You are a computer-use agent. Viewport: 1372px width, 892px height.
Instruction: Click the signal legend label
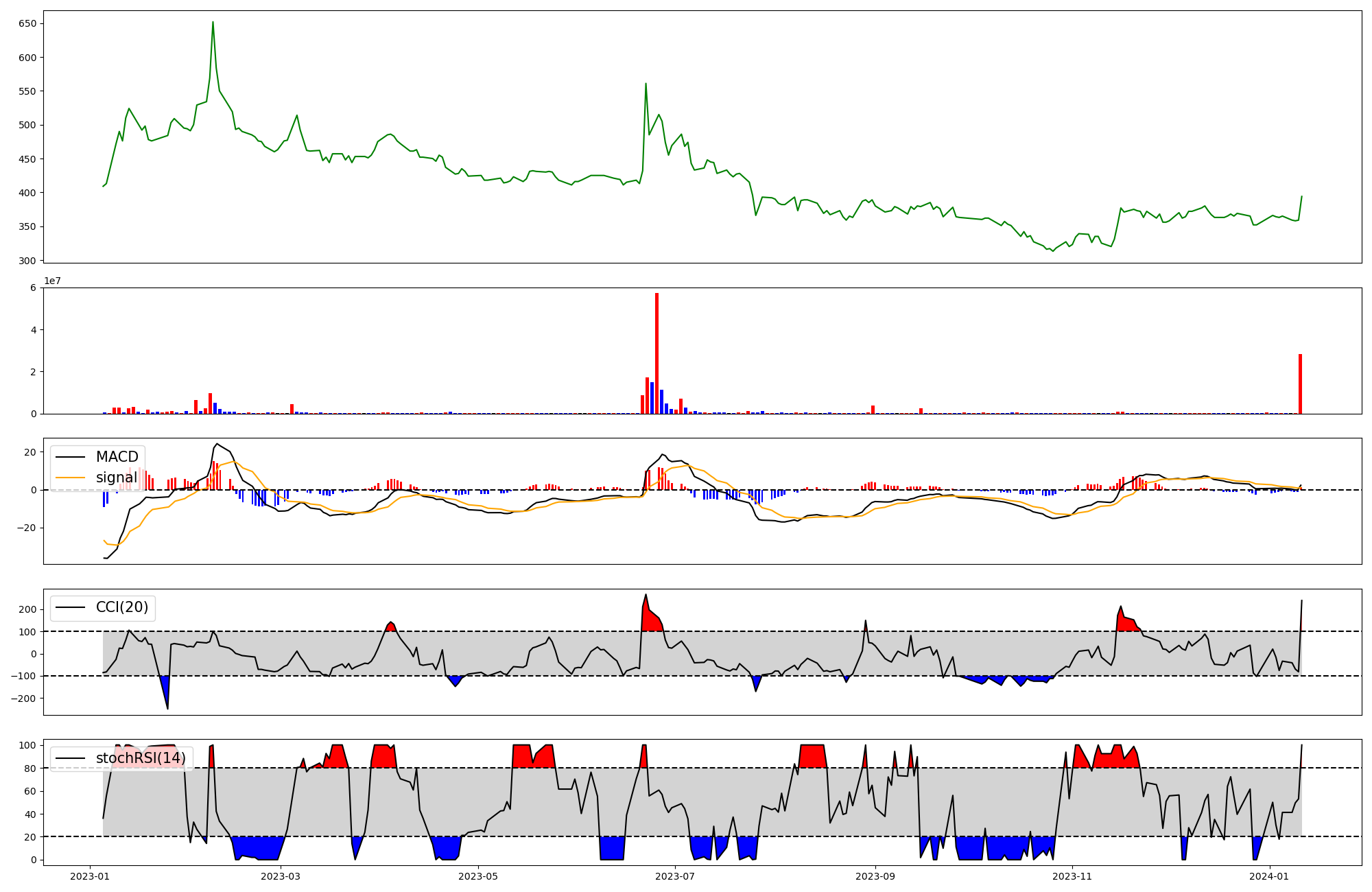[x=116, y=478]
